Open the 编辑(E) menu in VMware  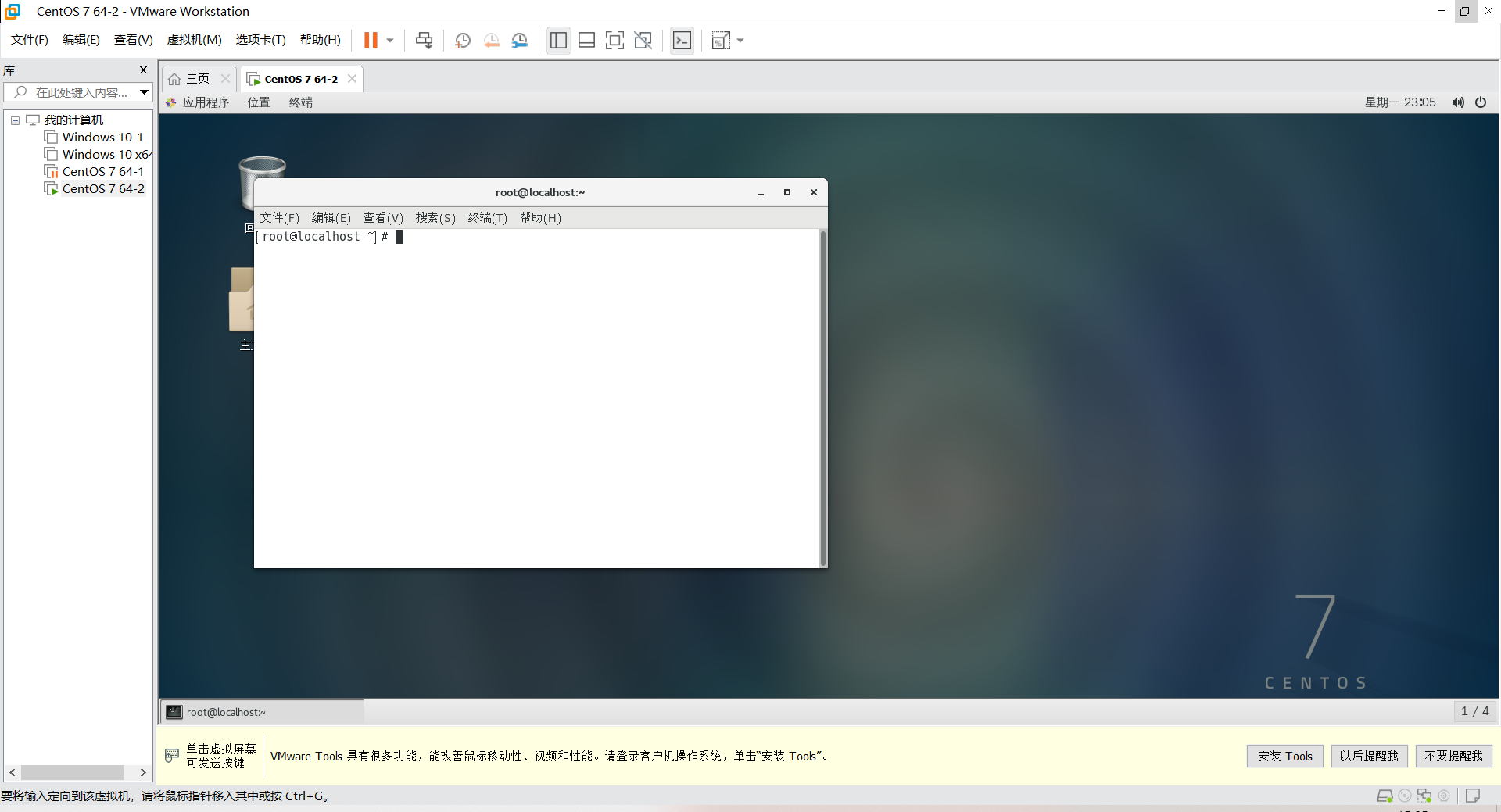(x=81, y=40)
